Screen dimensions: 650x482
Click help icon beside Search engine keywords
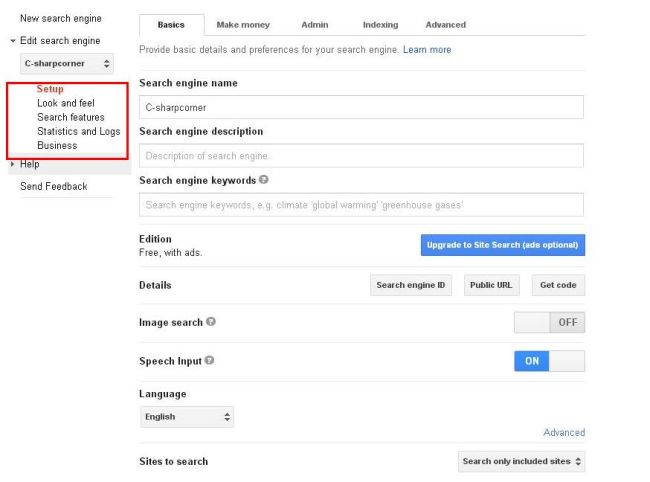(x=263, y=181)
